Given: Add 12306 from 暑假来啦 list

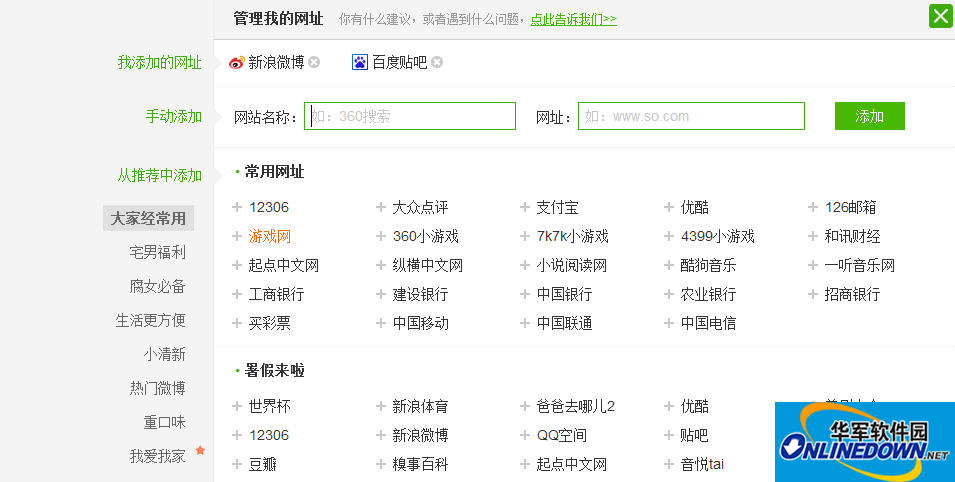Looking at the screenshot, I should coord(269,435).
